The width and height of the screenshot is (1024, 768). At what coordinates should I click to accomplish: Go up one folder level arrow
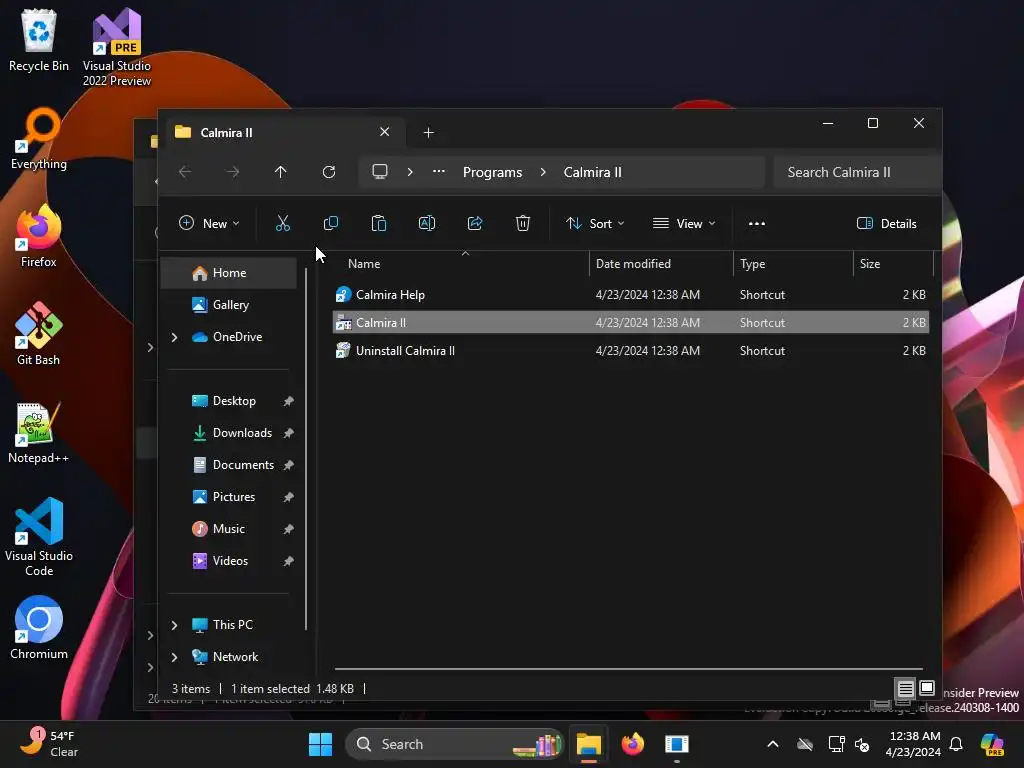click(x=280, y=172)
